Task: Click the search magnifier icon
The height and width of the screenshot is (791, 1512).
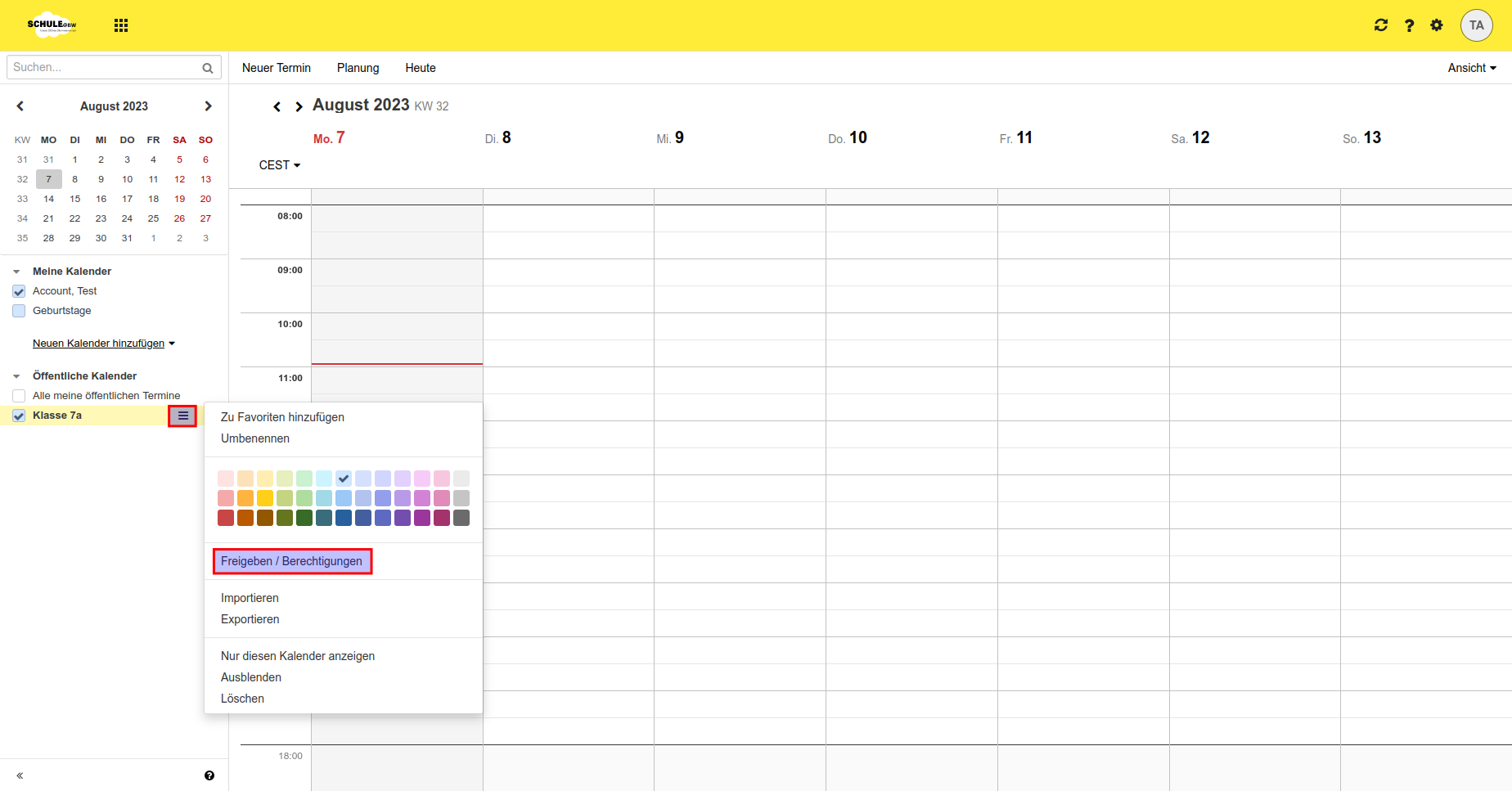Action: (208, 68)
